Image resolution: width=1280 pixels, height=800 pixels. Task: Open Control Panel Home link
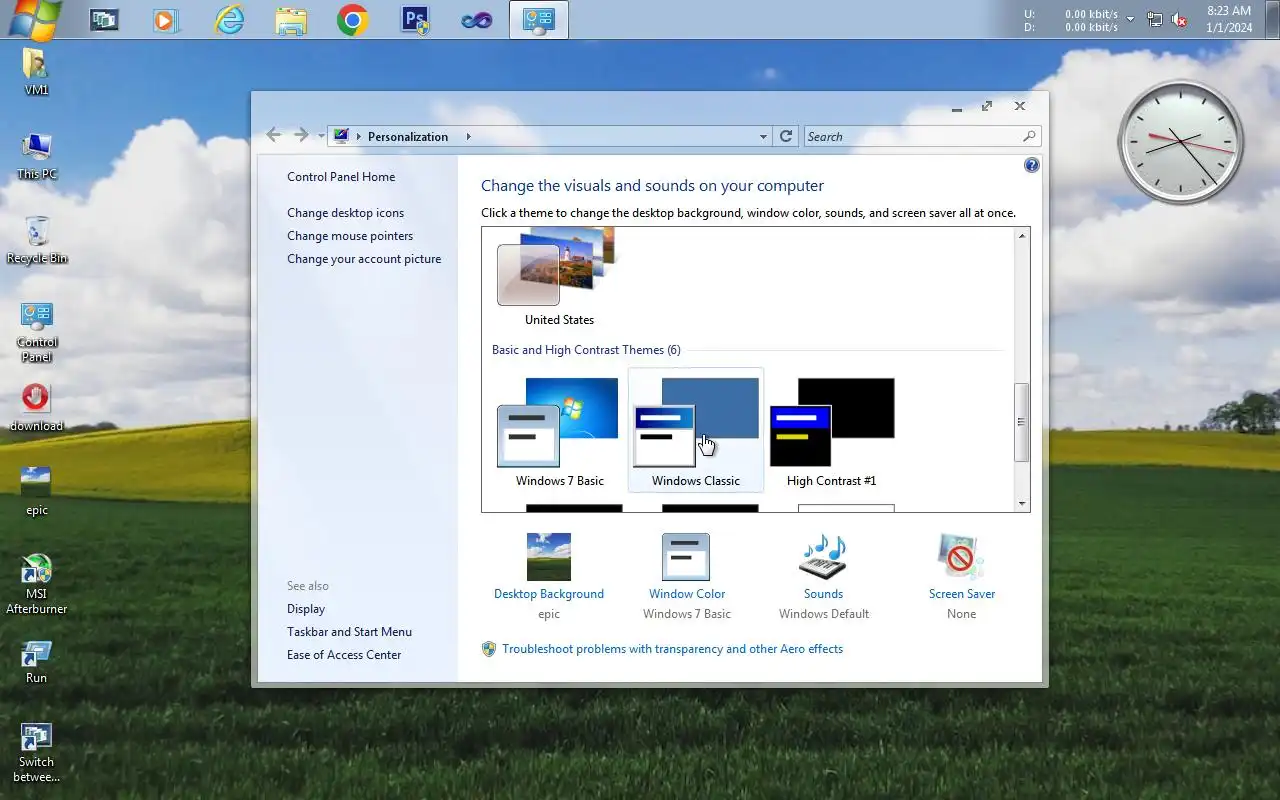[341, 177]
